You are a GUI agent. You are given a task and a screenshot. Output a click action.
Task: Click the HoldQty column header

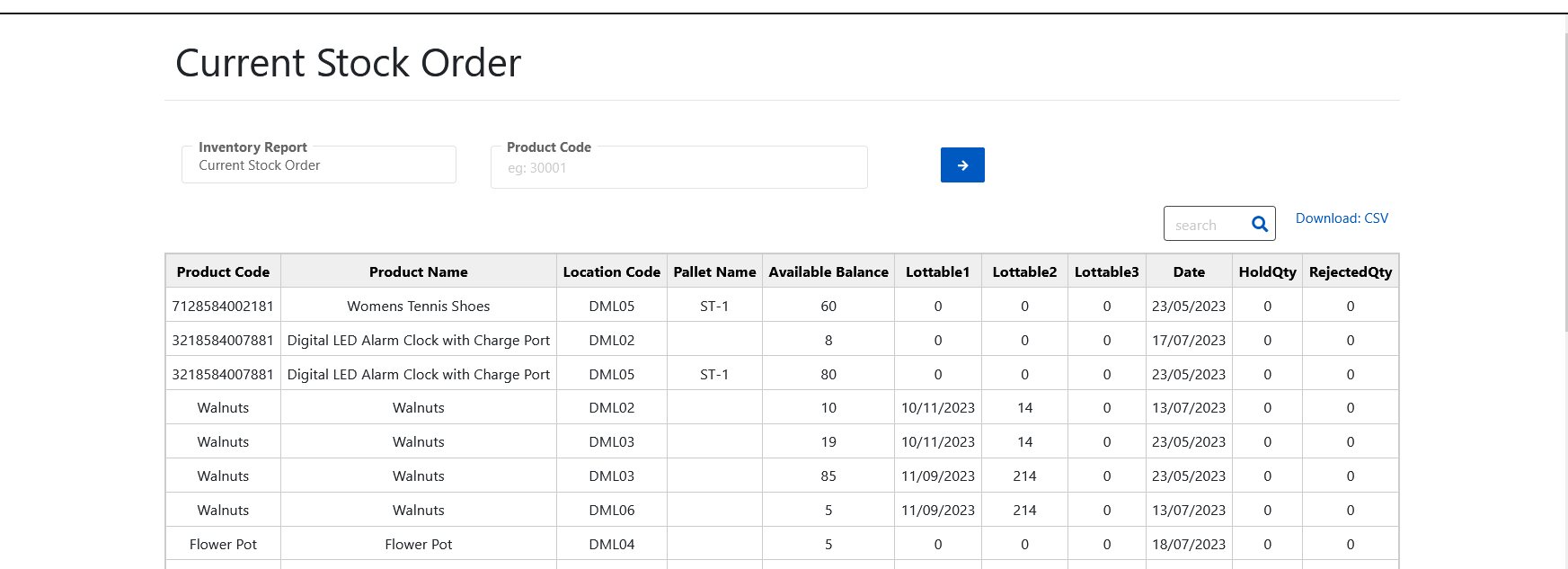point(1267,271)
